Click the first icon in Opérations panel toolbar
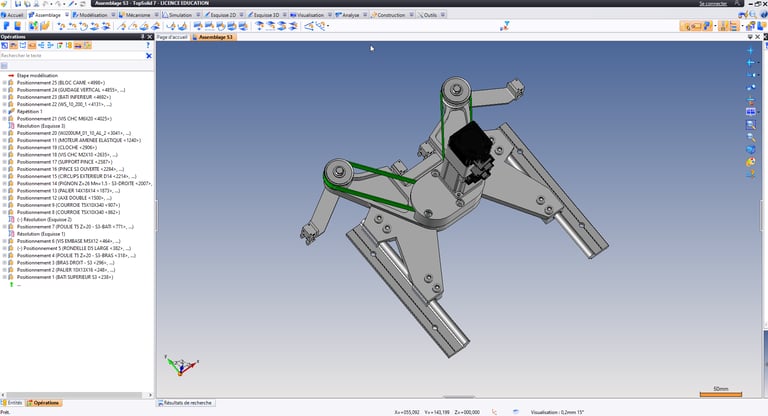Image resolution: width=768 pixels, height=416 pixels. click(x=4, y=46)
